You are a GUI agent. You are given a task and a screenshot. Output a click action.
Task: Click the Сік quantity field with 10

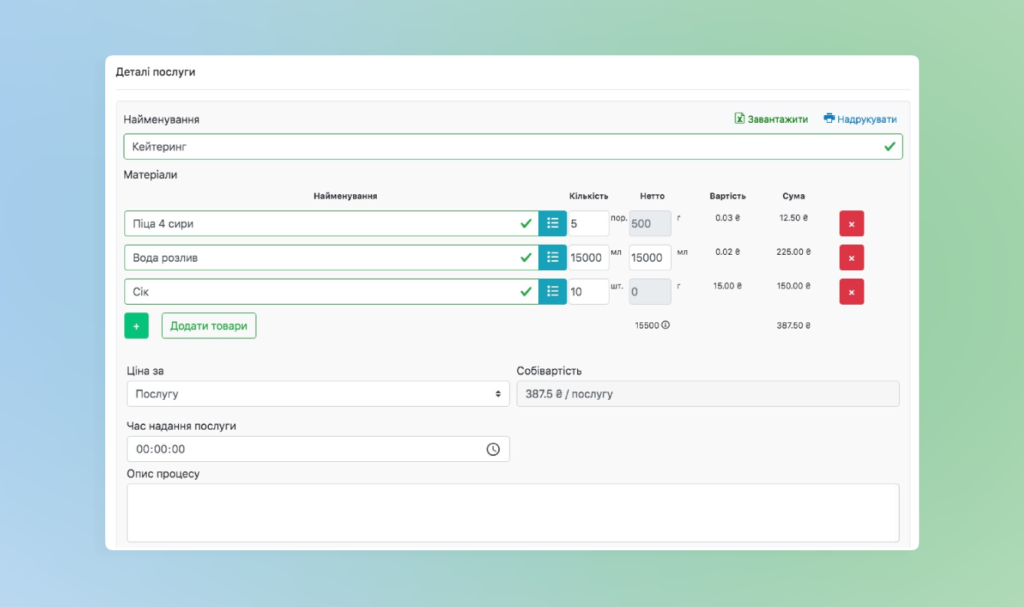tap(587, 291)
